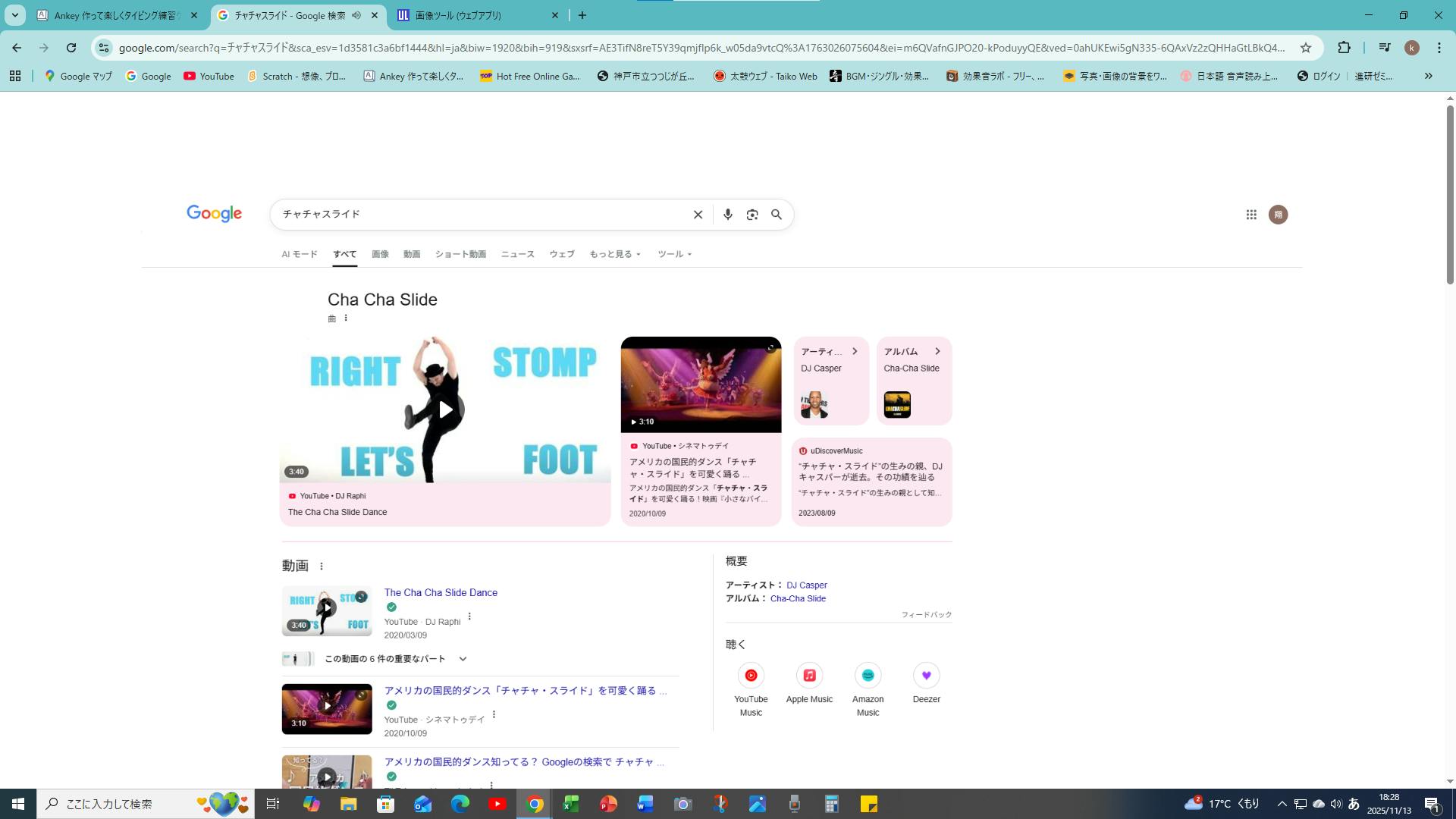This screenshot has height=819, width=1456.
Task: Mute the tab audio speaker icon
Action: pos(356,15)
